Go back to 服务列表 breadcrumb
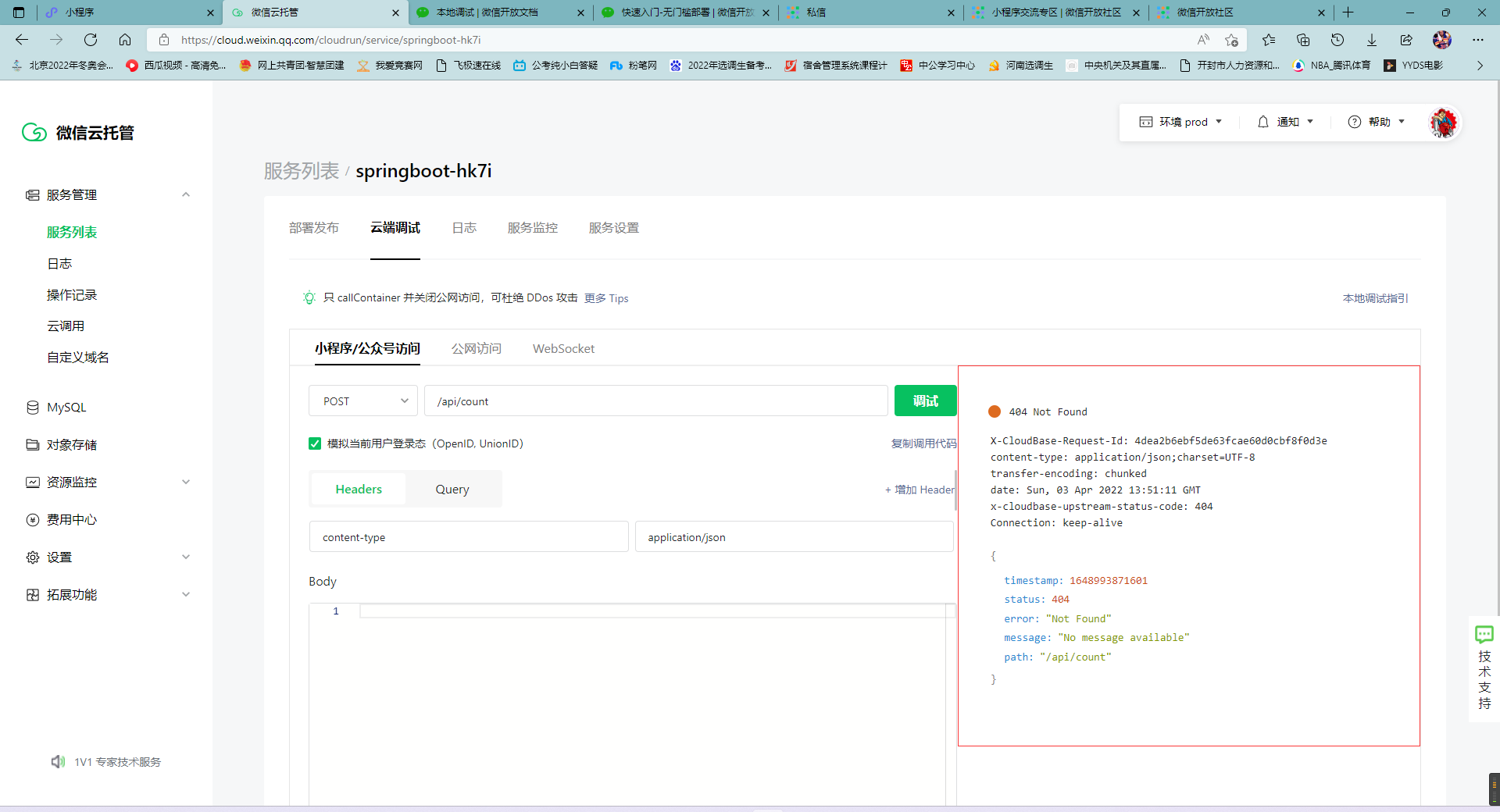The width and height of the screenshot is (1500, 812). tap(302, 171)
